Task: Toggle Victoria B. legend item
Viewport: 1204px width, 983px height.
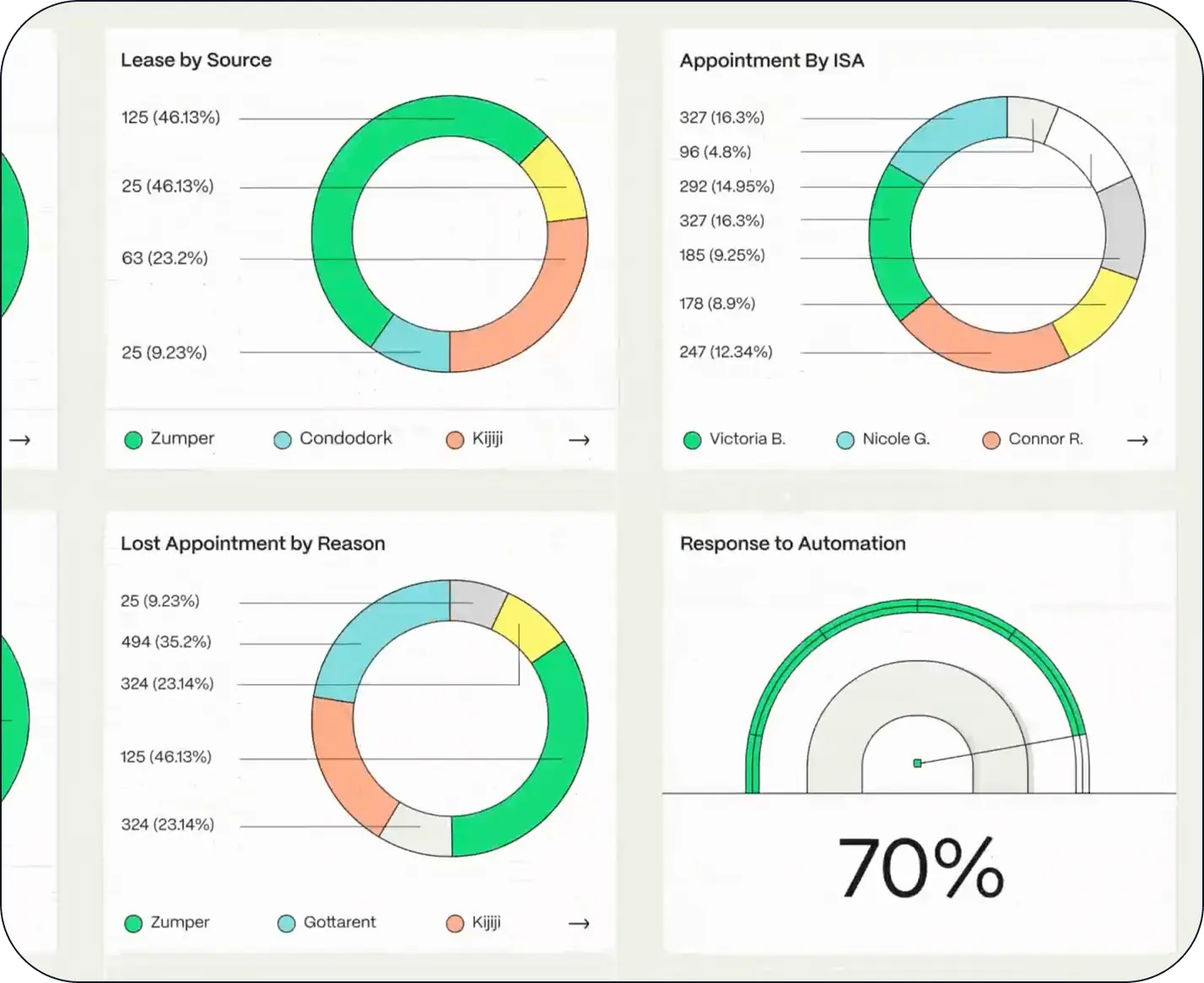Action: [734, 439]
